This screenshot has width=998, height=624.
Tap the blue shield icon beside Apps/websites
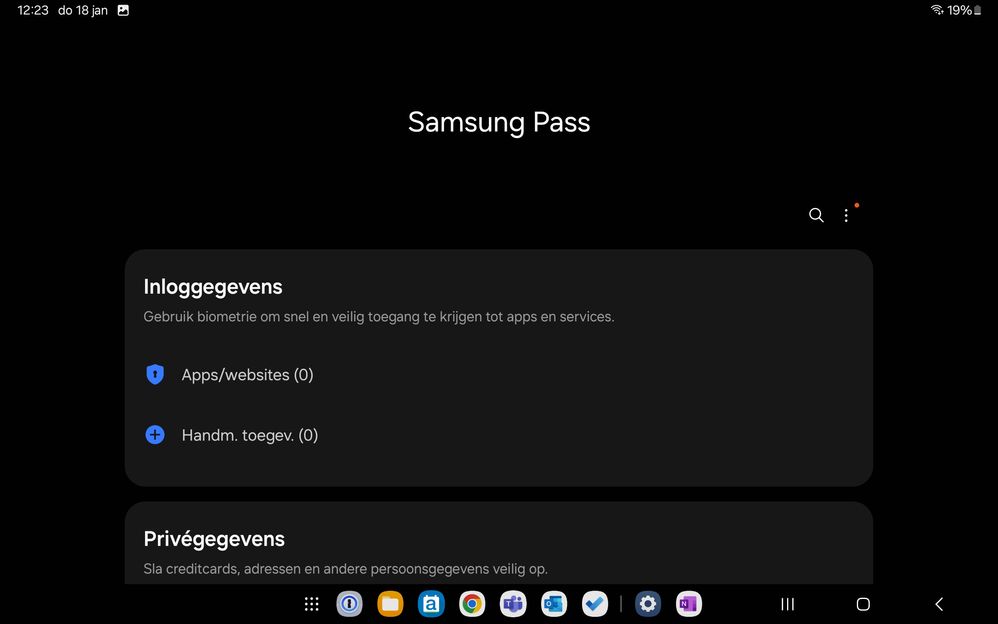pyautogui.click(x=155, y=374)
